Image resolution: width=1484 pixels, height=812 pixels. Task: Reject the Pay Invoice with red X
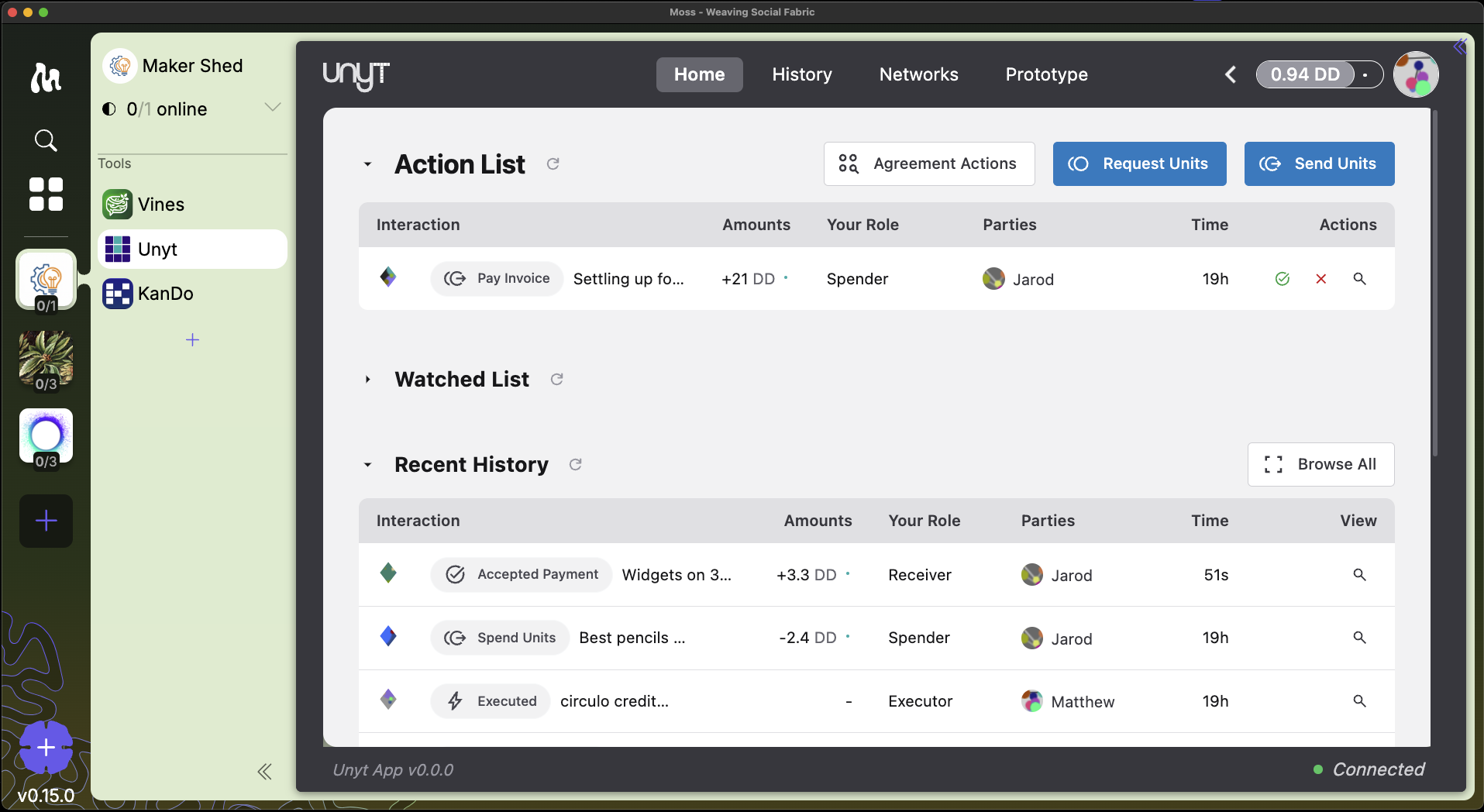click(1320, 279)
